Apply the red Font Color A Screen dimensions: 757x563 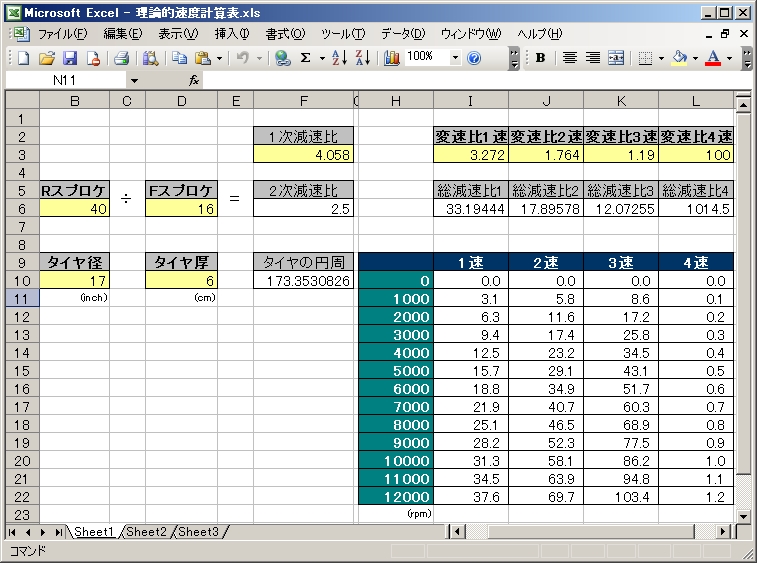coord(713,58)
